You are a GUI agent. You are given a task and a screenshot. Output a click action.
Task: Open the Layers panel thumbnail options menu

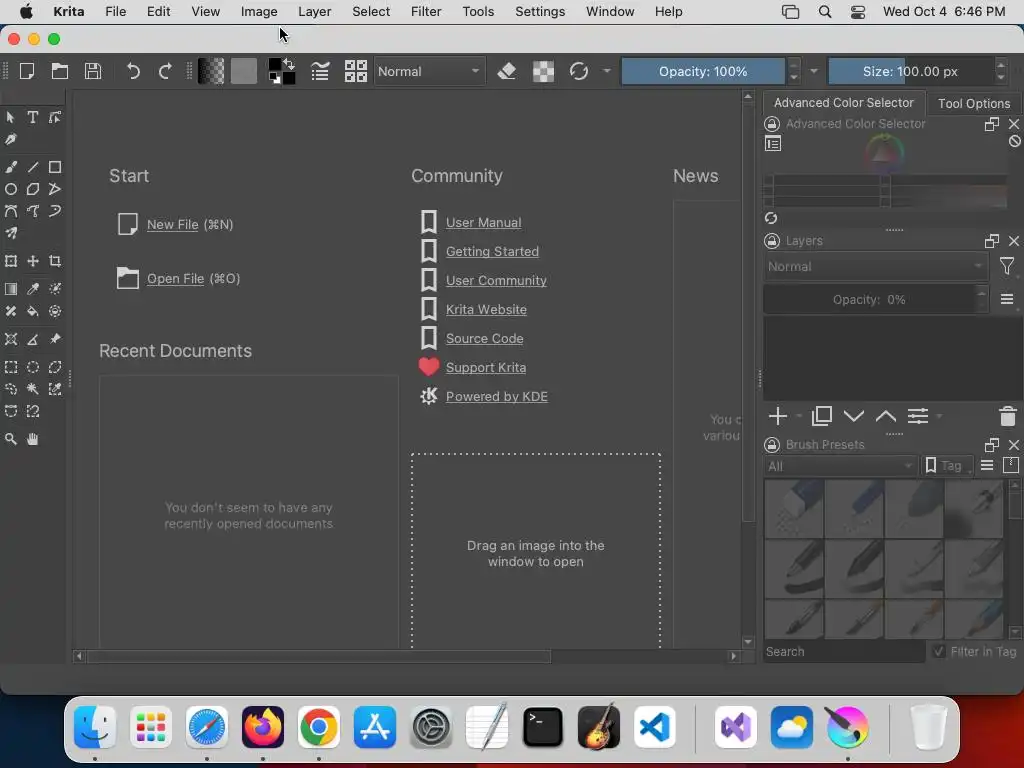pos(1006,299)
